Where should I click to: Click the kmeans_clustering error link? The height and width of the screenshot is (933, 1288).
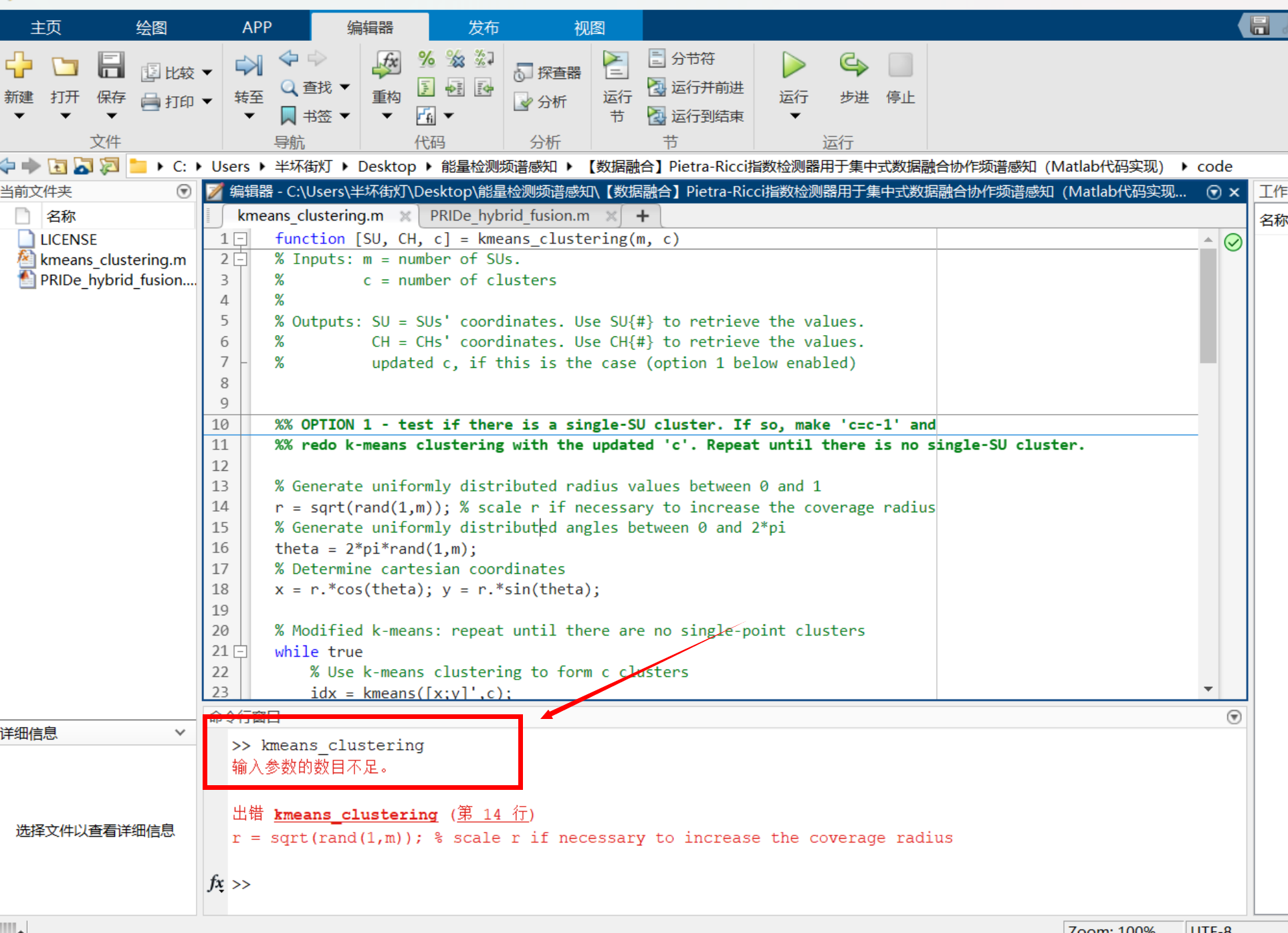pos(355,814)
